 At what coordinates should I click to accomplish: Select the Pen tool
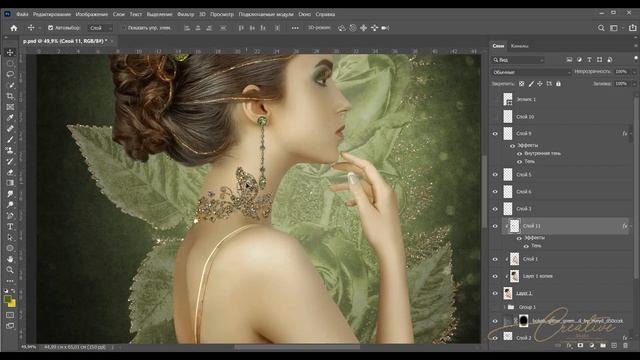coord(10,216)
